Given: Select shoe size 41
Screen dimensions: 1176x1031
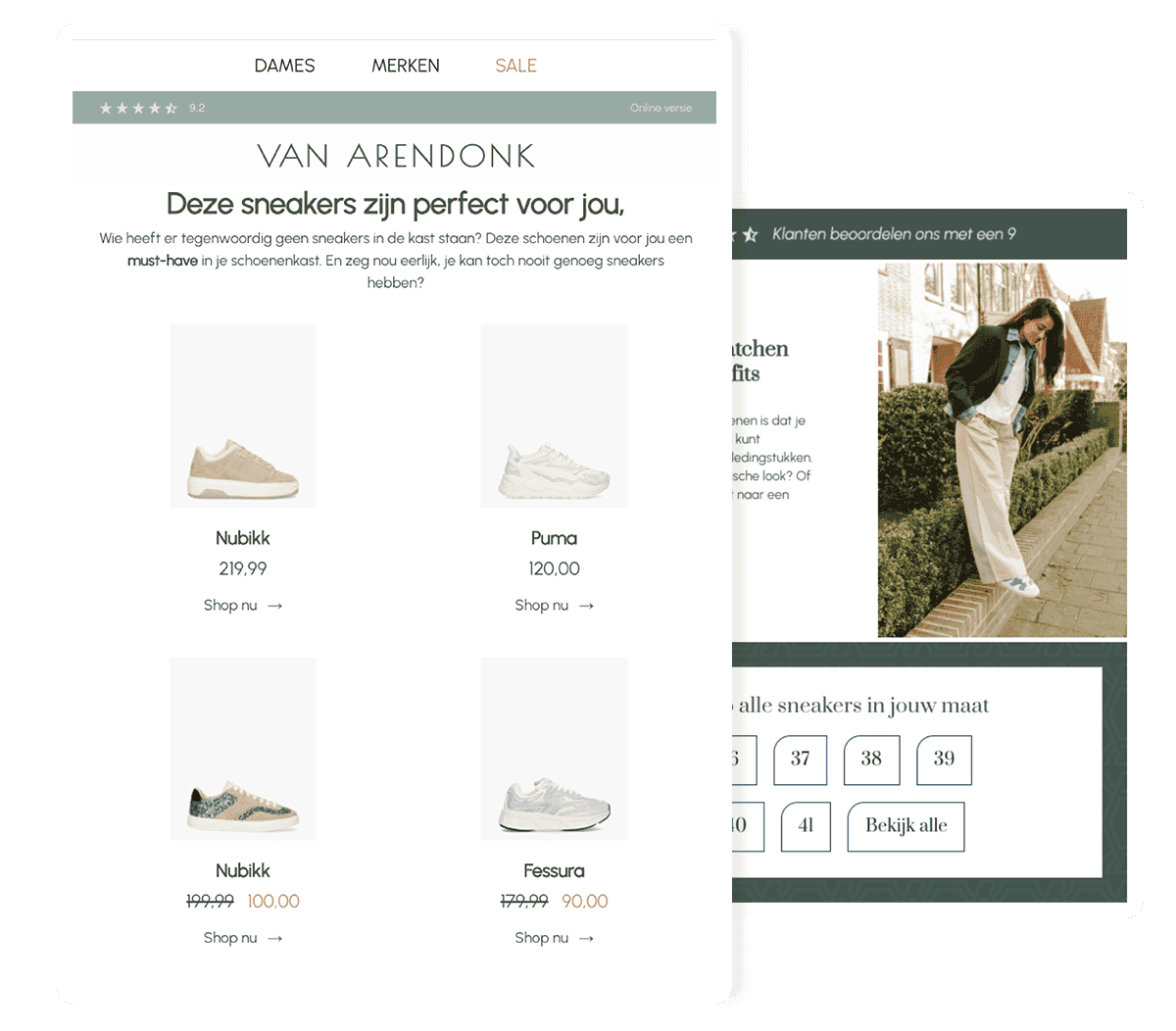Looking at the screenshot, I should (806, 826).
